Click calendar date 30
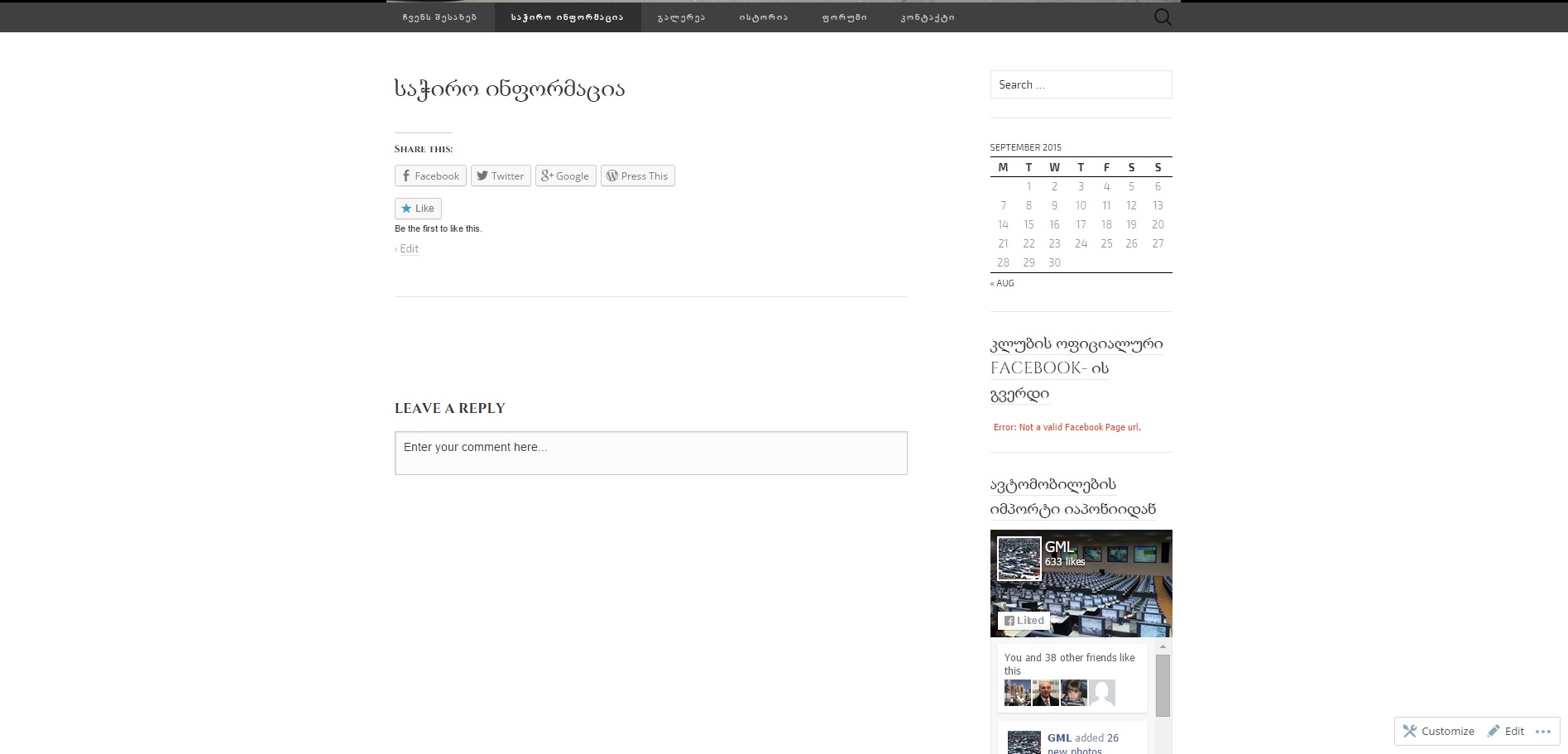This screenshot has width=1568, height=754. click(x=1054, y=263)
